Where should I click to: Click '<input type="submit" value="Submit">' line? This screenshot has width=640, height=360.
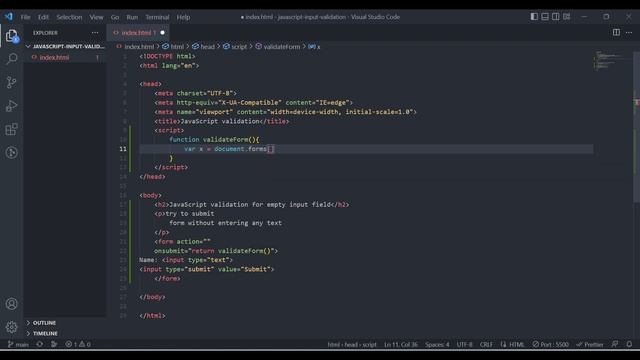coord(207,269)
